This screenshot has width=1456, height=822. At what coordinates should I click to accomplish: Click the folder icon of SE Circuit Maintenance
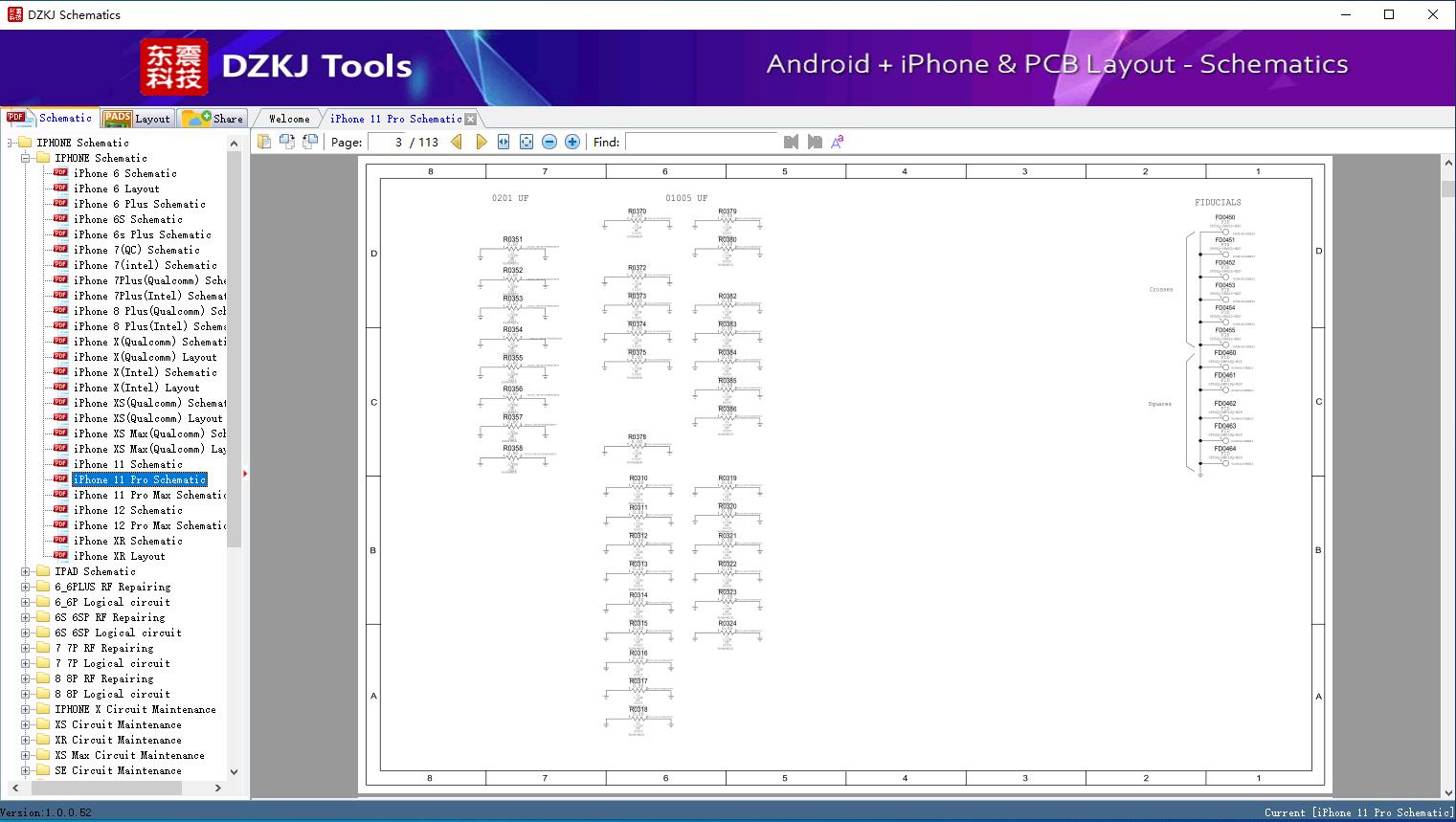(x=43, y=770)
